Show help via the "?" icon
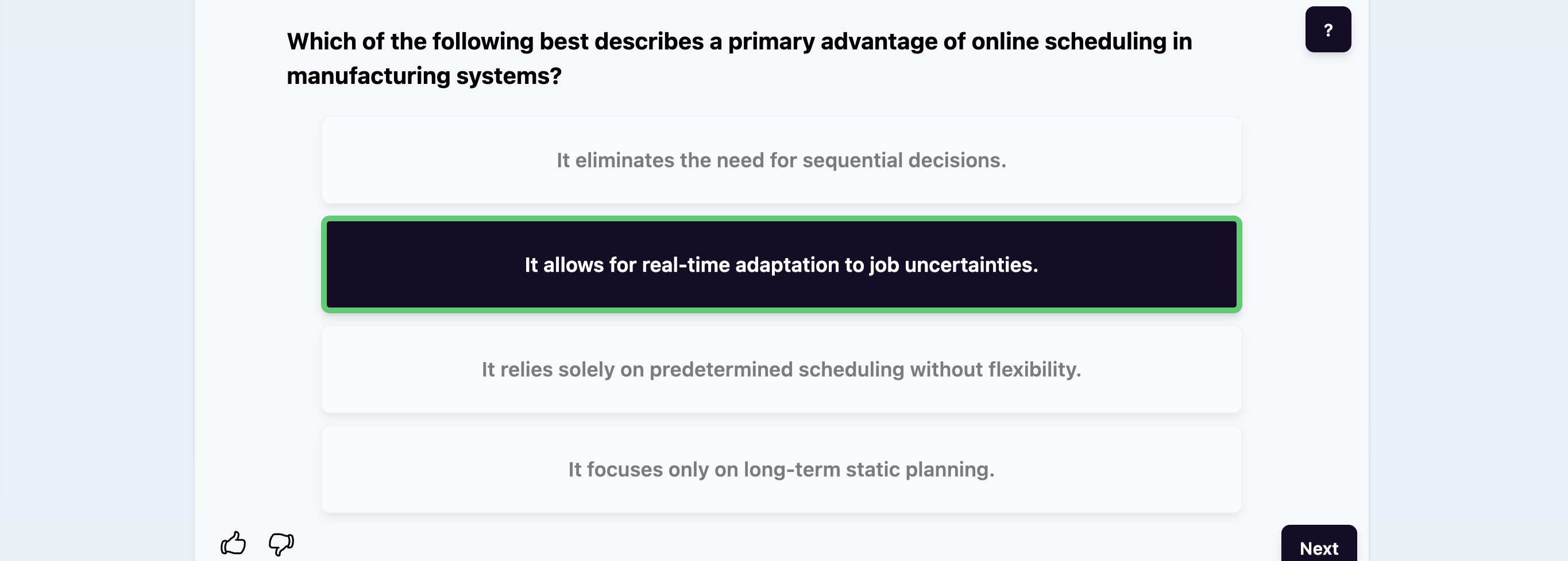1568x561 pixels. pos(1327,30)
